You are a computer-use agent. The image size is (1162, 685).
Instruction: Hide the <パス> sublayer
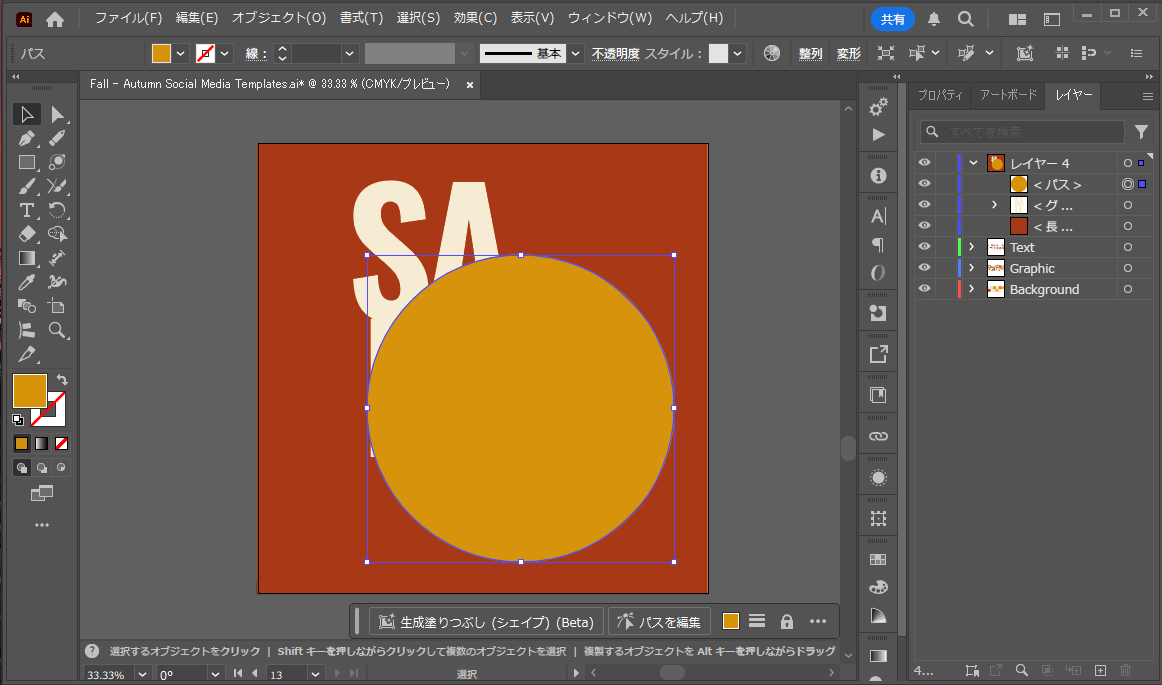pos(924,183)
